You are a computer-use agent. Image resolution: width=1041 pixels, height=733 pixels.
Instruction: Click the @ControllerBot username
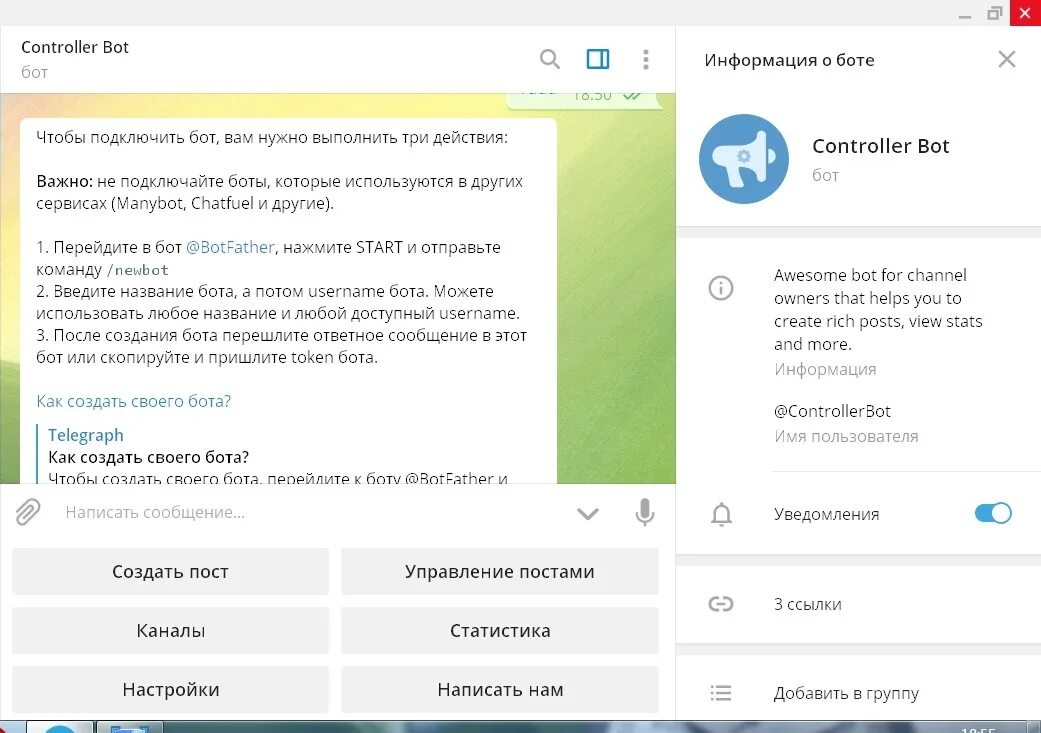832,411
